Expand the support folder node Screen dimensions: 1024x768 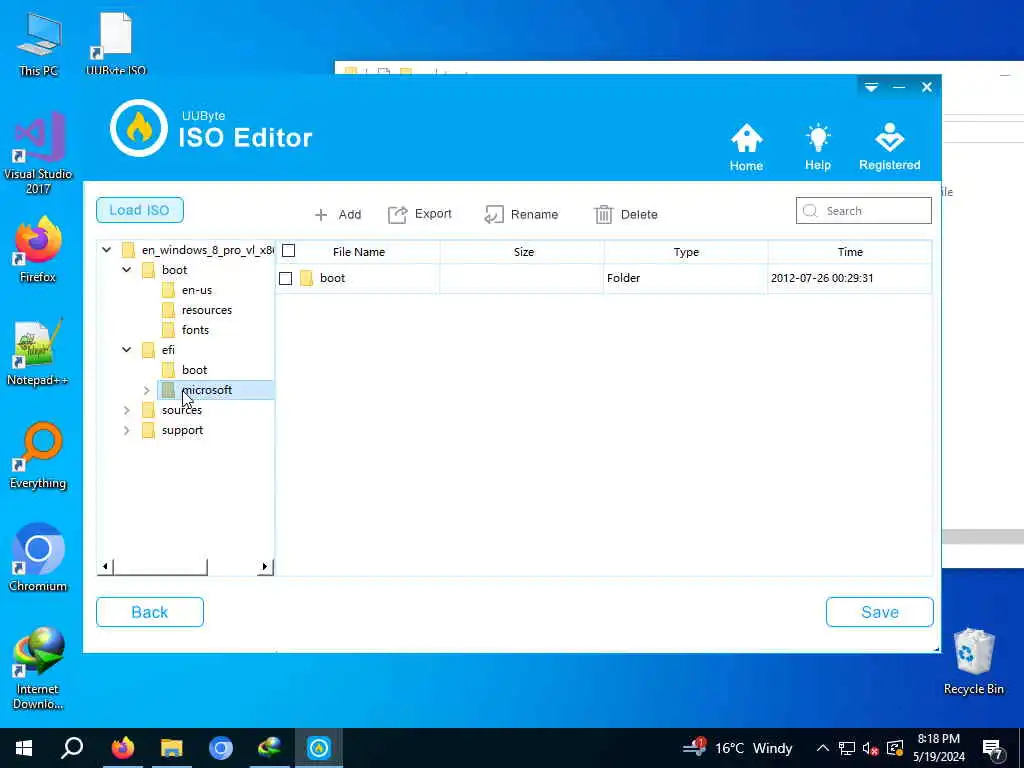click(127, 430)
